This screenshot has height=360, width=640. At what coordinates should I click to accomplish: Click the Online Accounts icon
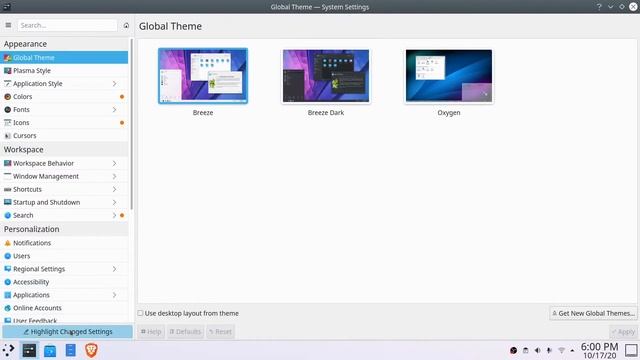coord(7,308)
